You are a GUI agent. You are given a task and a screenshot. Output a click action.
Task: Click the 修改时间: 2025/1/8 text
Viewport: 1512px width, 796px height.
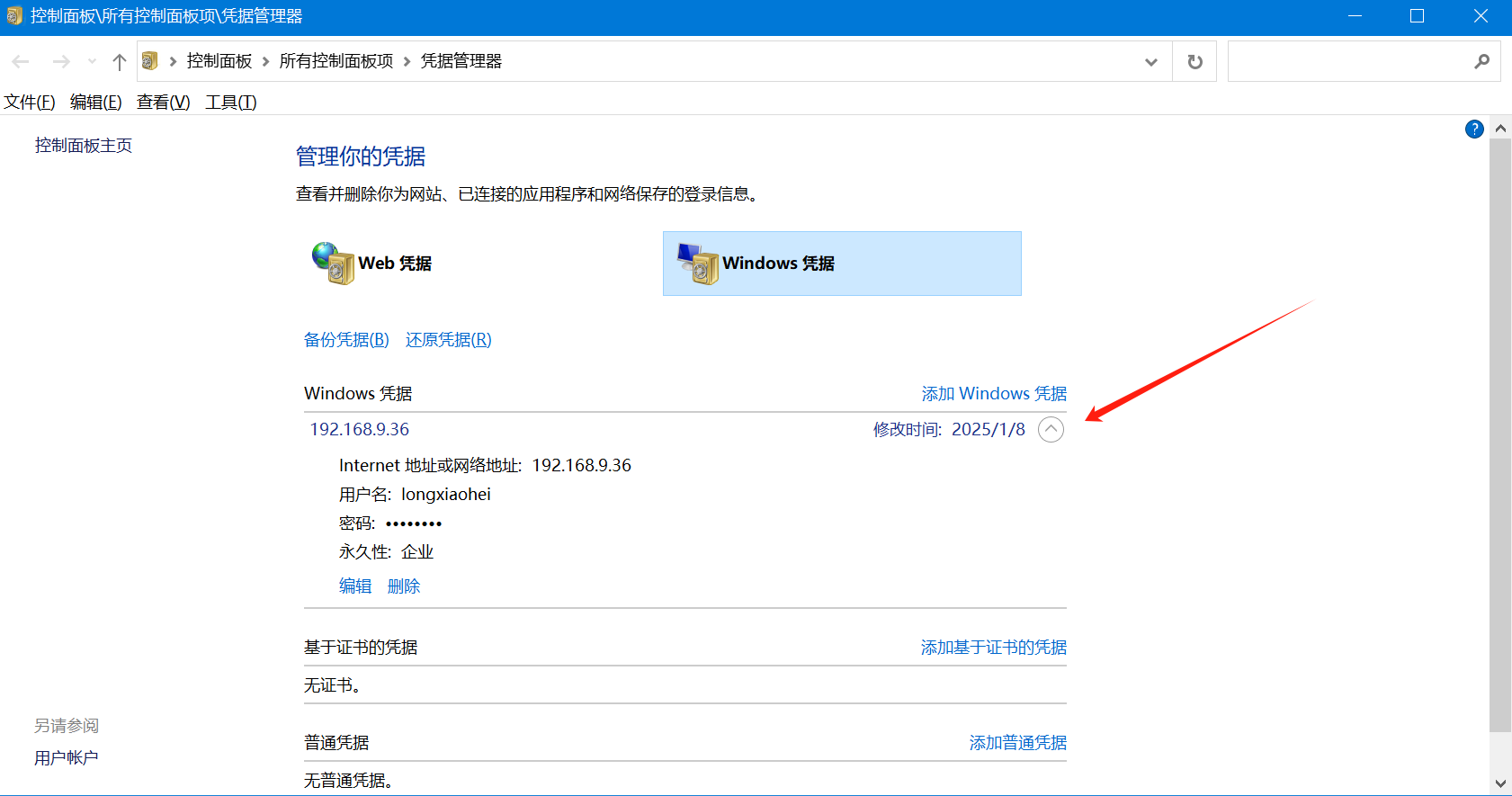[x=949, y=430]
